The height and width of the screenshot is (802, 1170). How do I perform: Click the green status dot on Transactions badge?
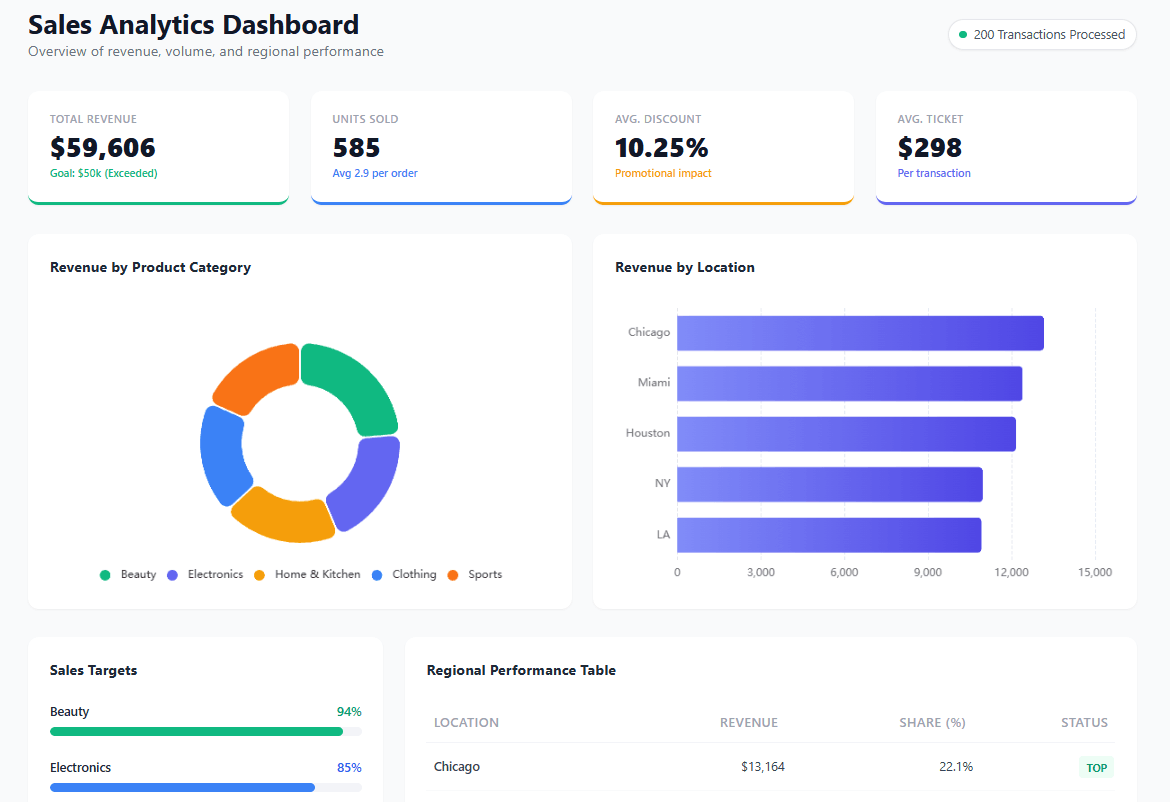961,34
